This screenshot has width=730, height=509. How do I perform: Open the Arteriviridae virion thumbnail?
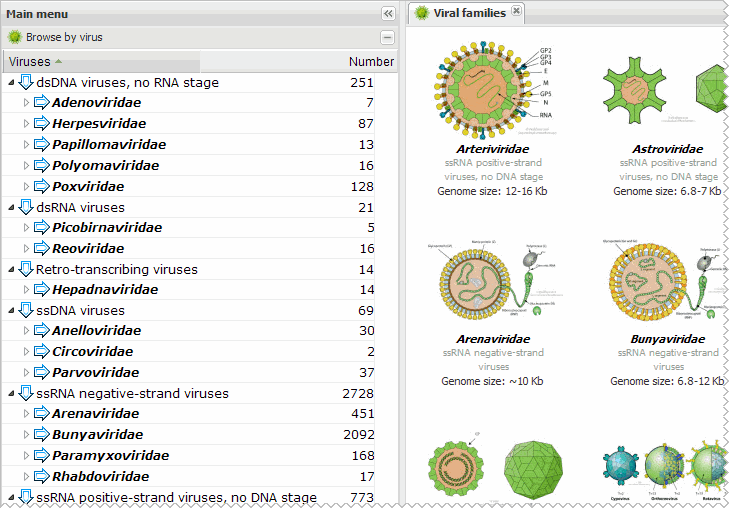(494, 90)
